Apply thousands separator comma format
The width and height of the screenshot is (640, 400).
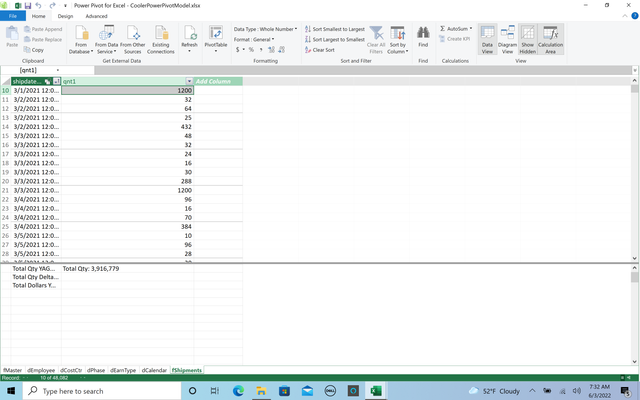coord(261,50)
